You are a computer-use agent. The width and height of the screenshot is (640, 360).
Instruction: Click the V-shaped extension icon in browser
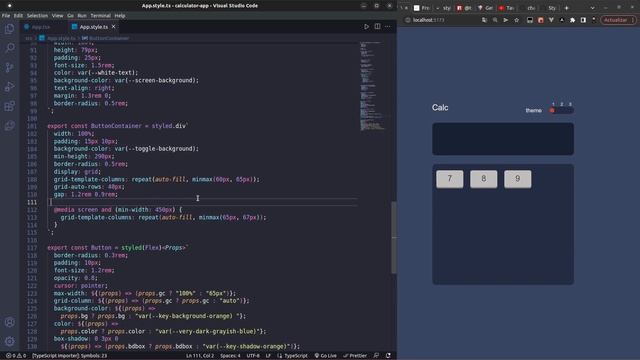(x=551, y=20)
